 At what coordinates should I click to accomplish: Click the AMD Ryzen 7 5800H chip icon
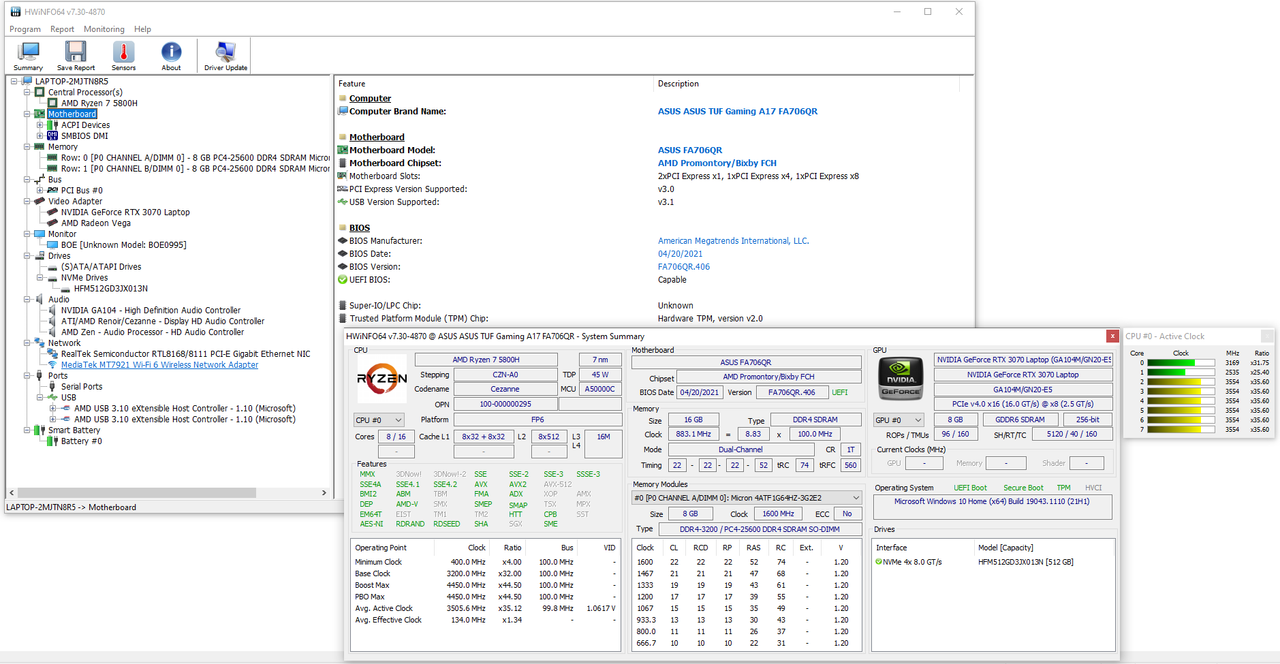53,103
